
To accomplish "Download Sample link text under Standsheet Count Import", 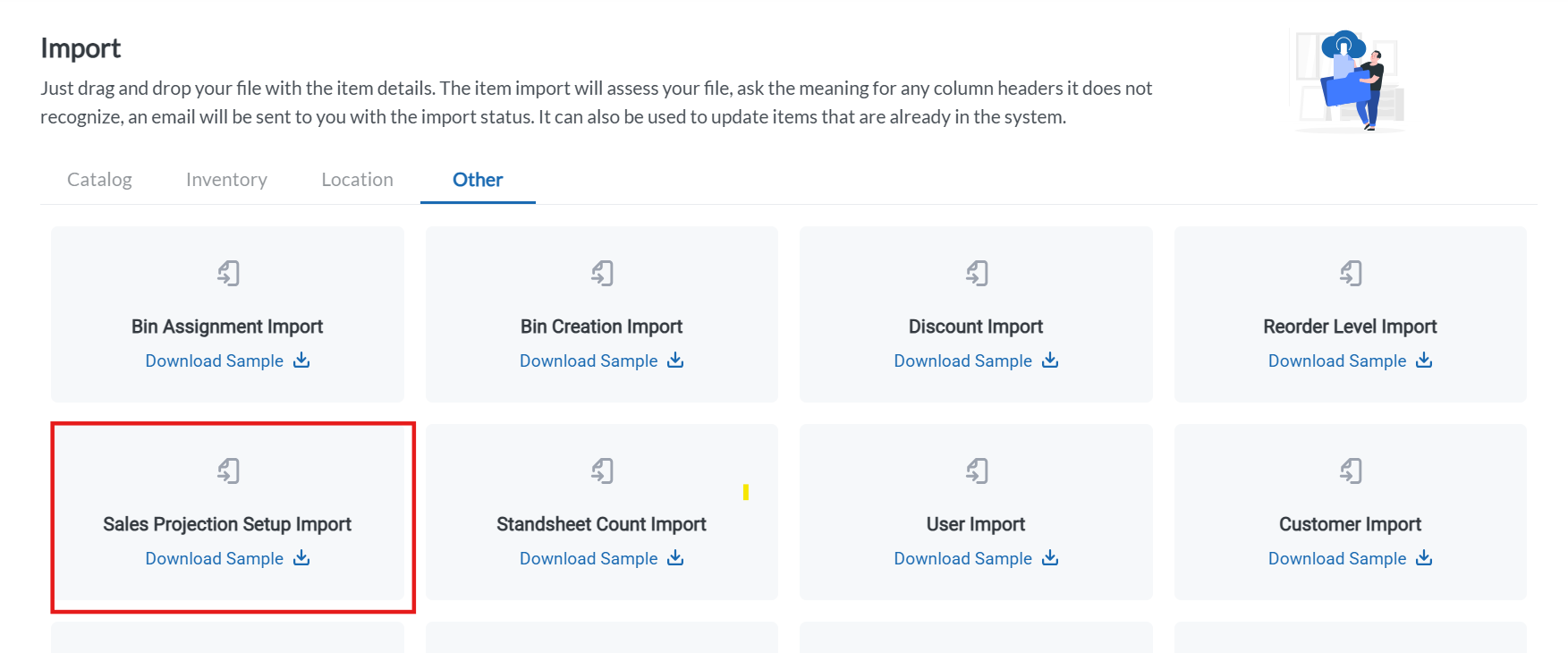I will coord(589,558).
